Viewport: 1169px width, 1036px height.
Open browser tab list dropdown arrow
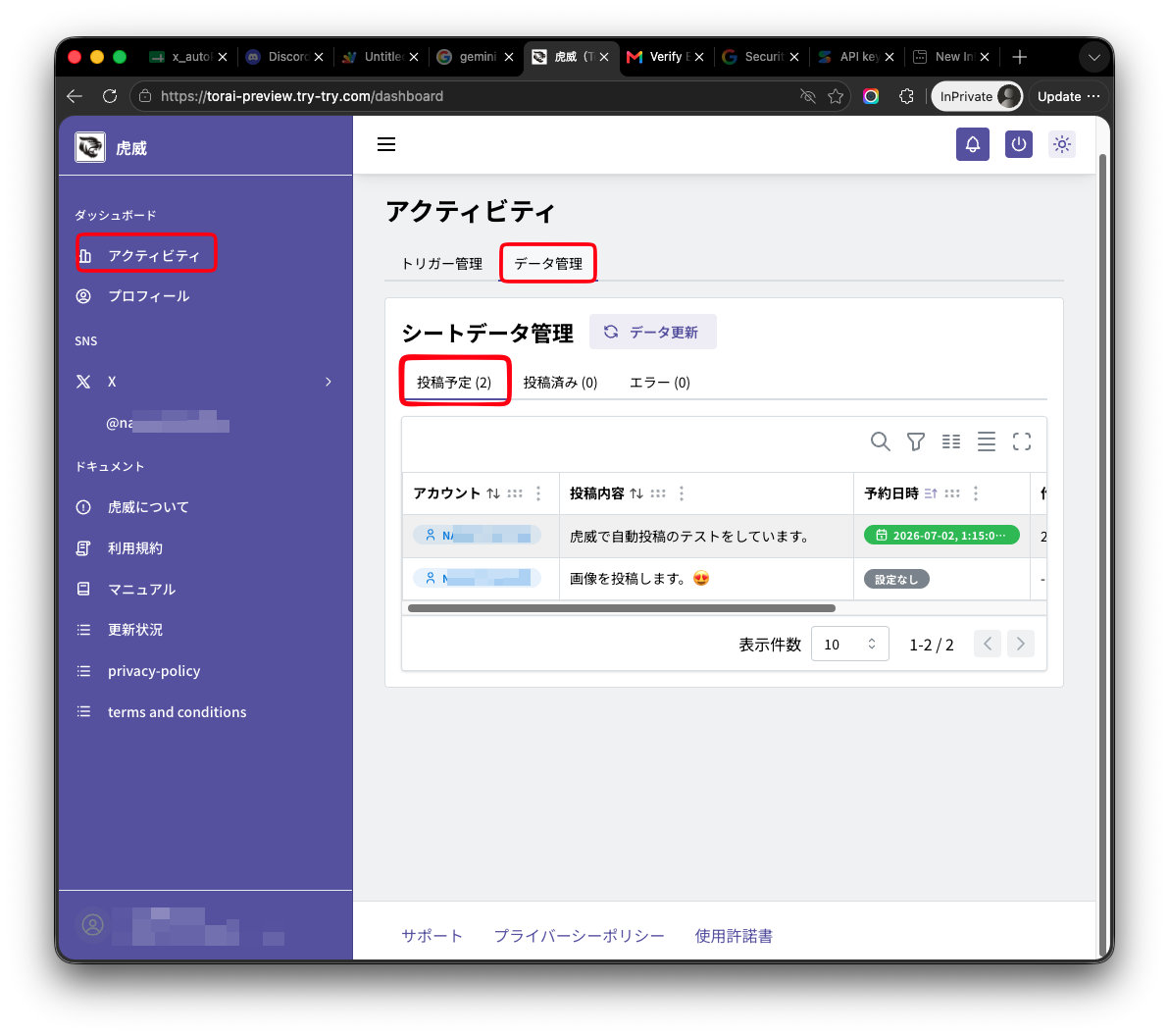click(x=1093, y=57)
